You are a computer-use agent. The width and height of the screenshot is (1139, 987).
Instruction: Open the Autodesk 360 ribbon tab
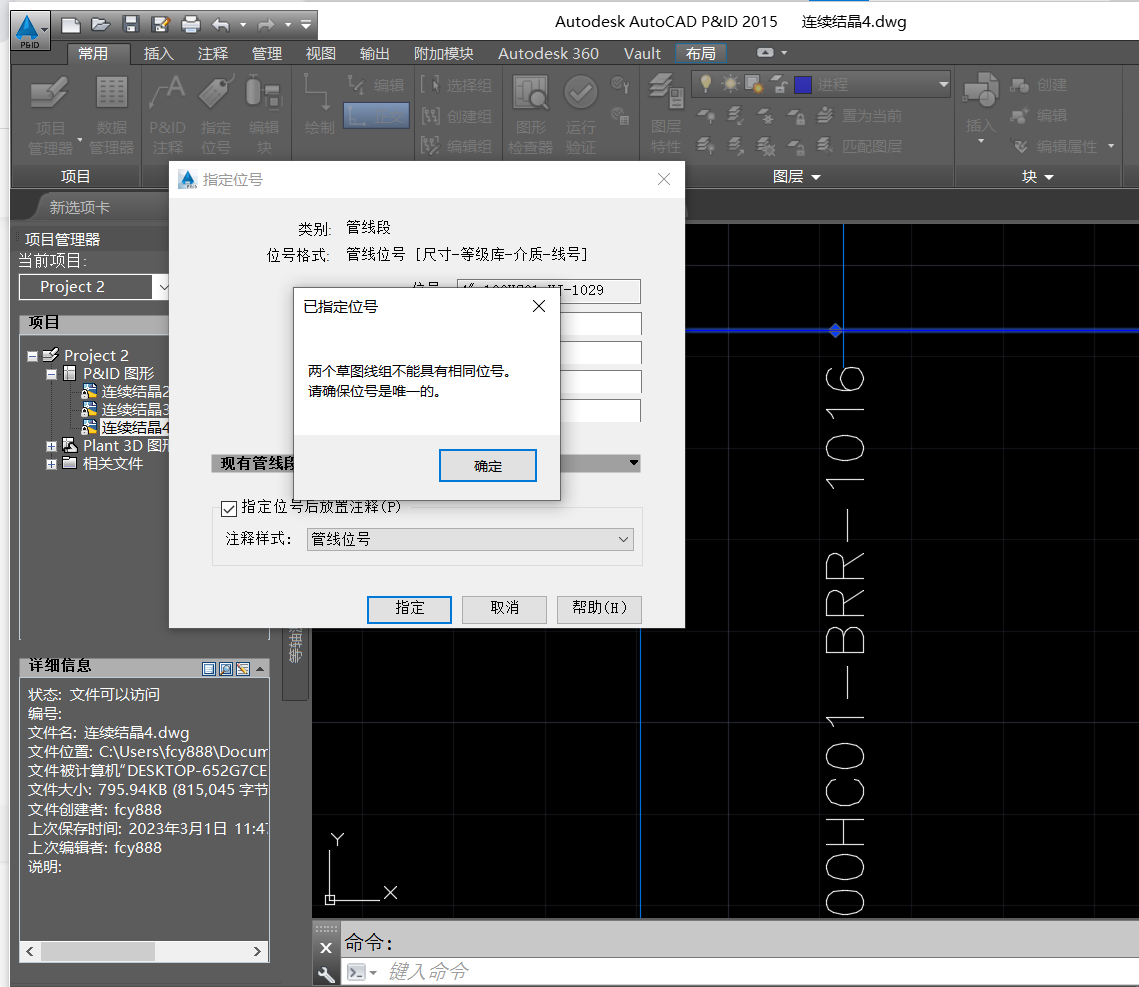[548, 54]
